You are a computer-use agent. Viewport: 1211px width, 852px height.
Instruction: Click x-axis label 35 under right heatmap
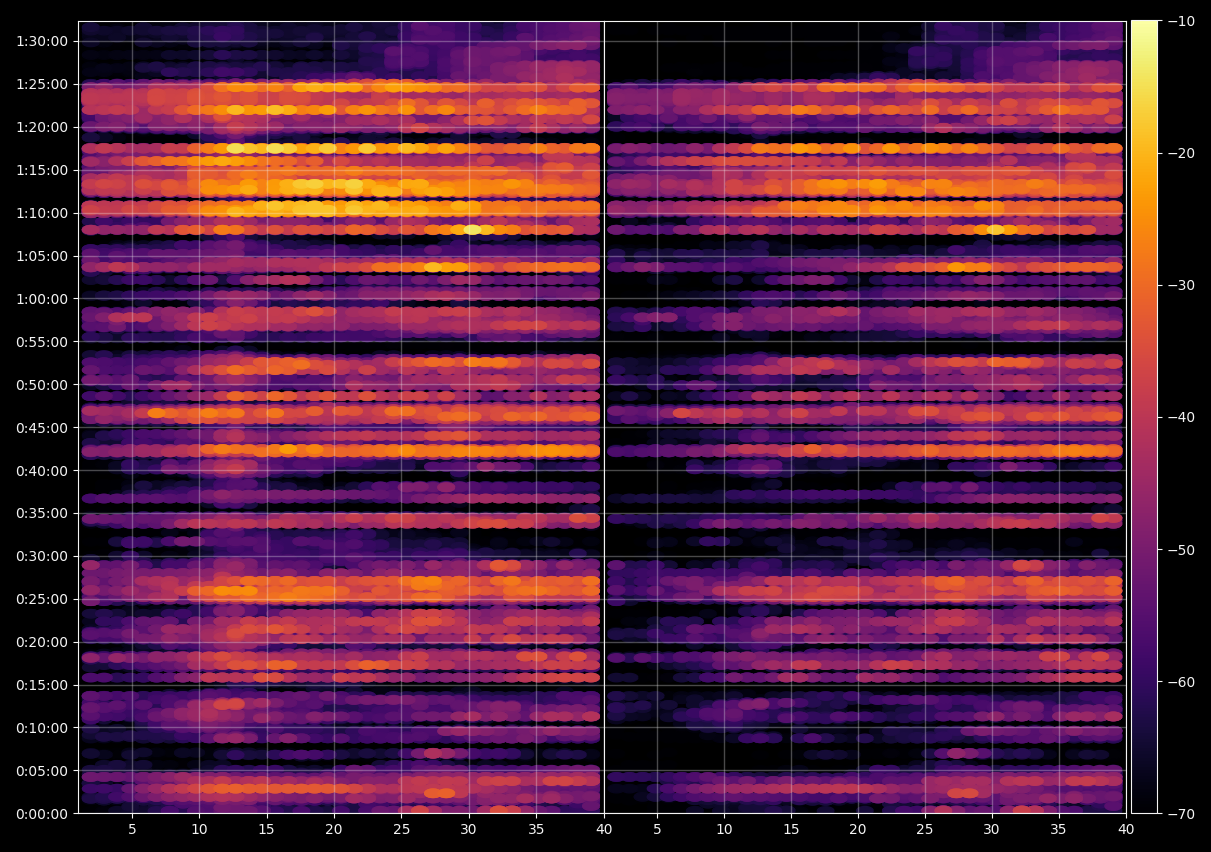tap(1059, 829)
